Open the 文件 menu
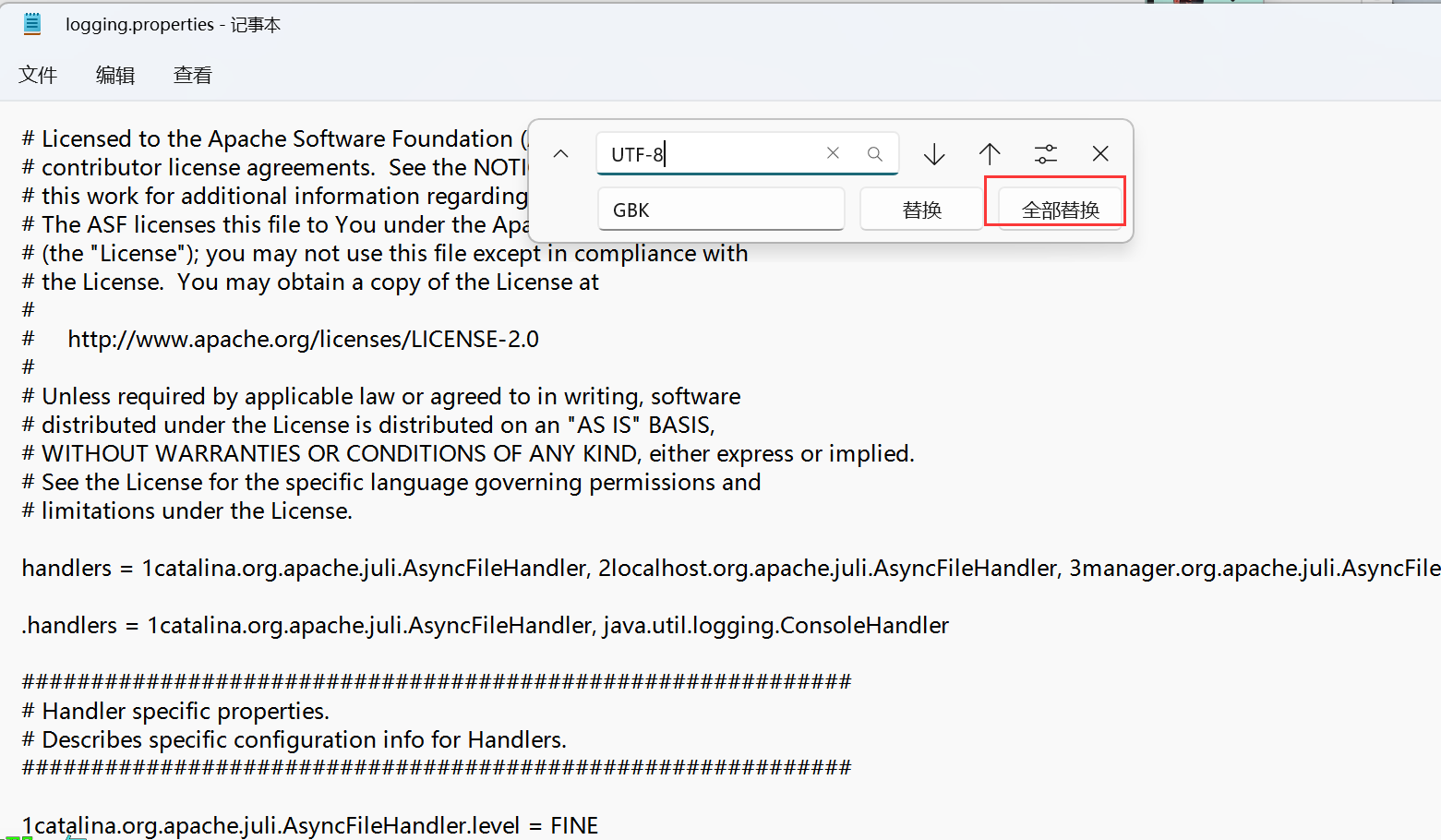This screenshot has width=1441, height=840. (38, 75)
